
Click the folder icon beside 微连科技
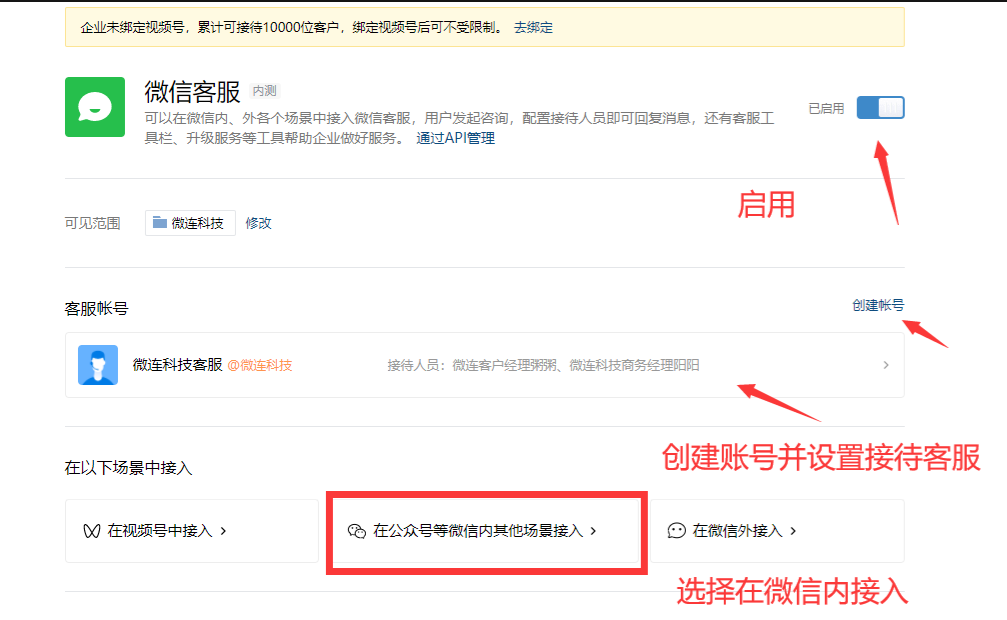(159, 222)
